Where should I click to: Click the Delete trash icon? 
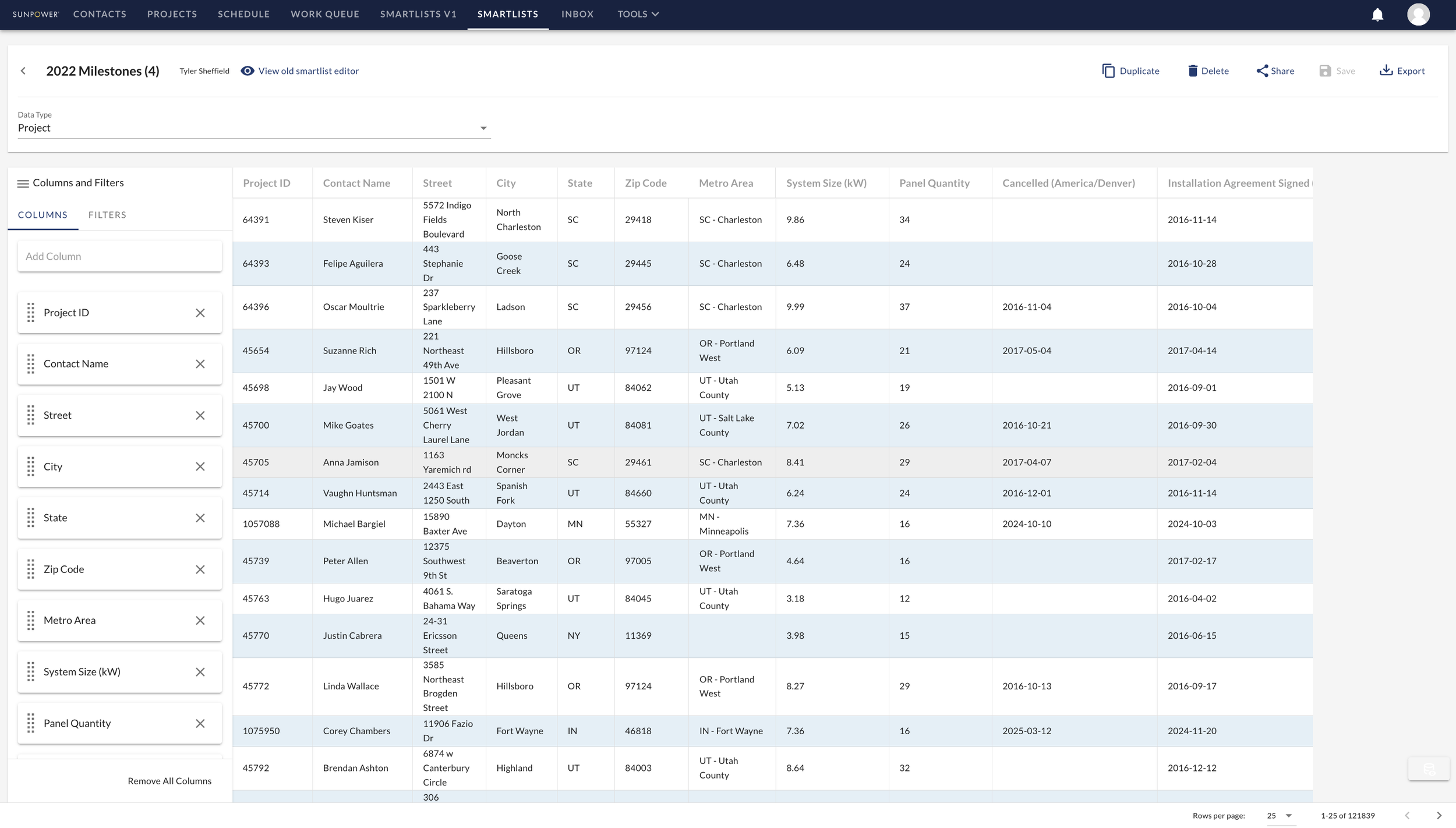(1193, 70)
